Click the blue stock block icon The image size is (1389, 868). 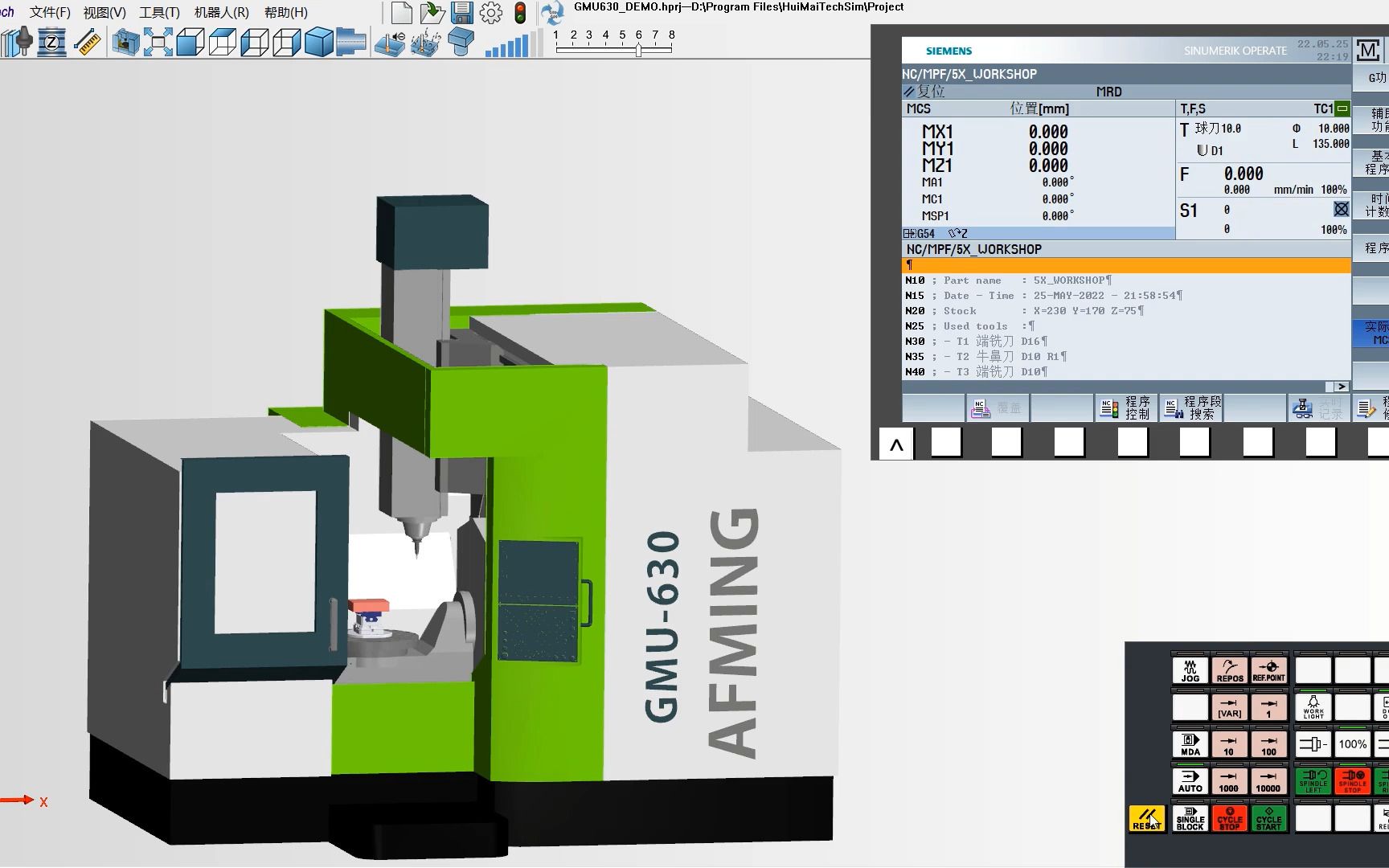pos(461,42)
